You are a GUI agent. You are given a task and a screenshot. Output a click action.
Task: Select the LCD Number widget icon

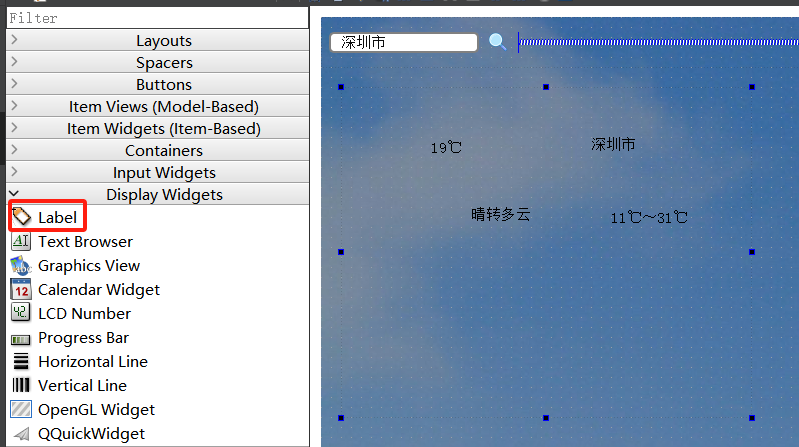[21, 312]
